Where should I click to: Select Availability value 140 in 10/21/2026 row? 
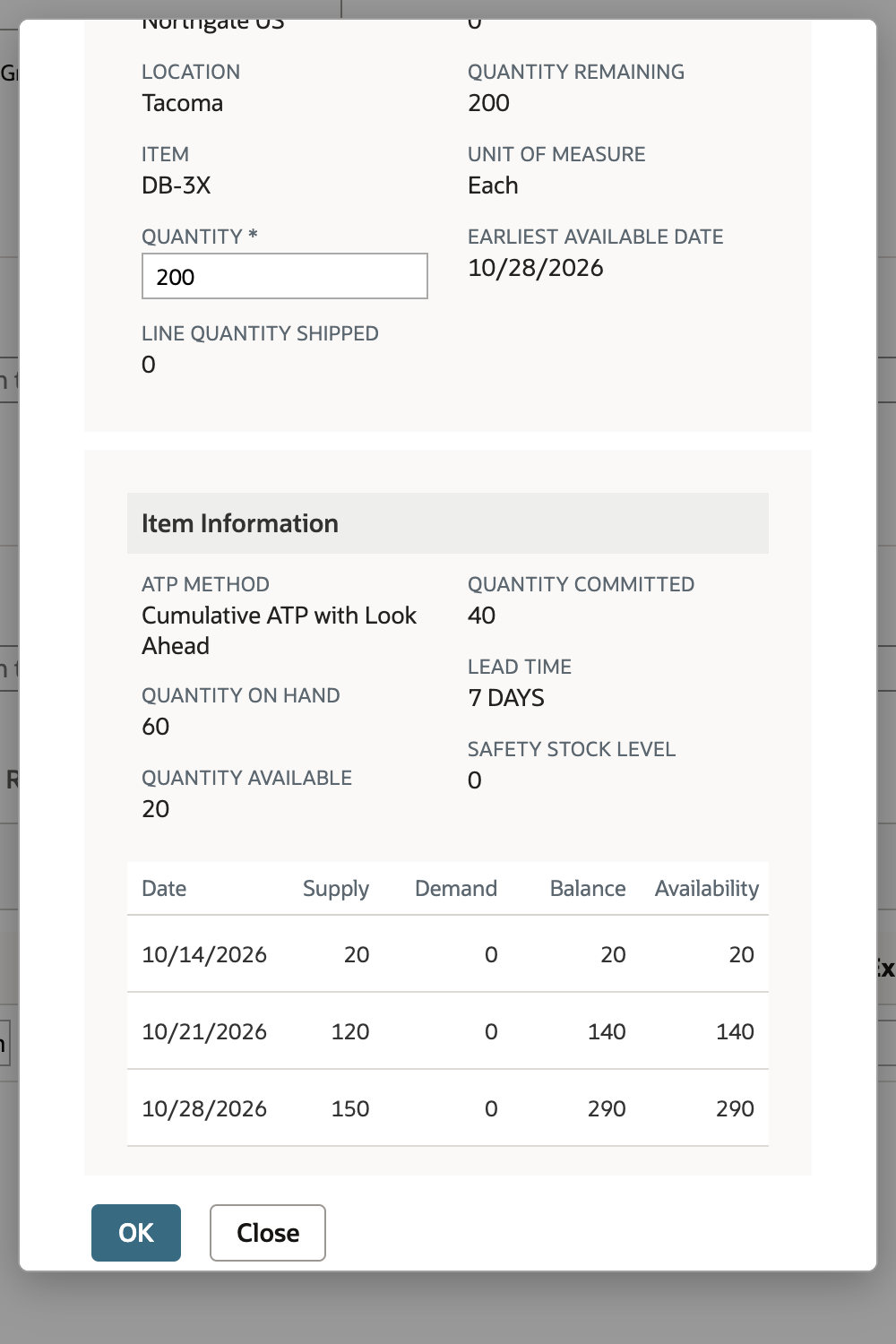click(735, 1031)
